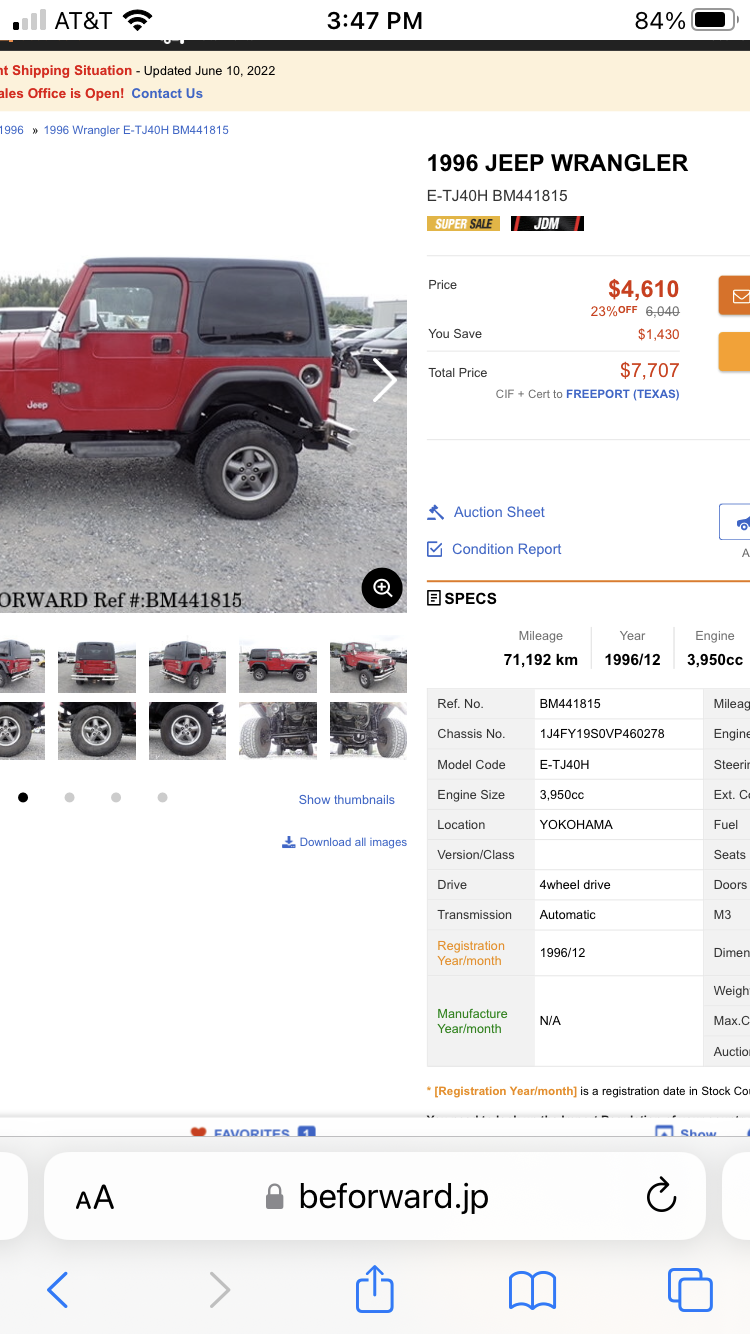Image resolution: width=750 pixels, height=1334 pixels.
Task: Select the fourth image carousel dot
Action: pyautogui.click(x=162, y=797)
